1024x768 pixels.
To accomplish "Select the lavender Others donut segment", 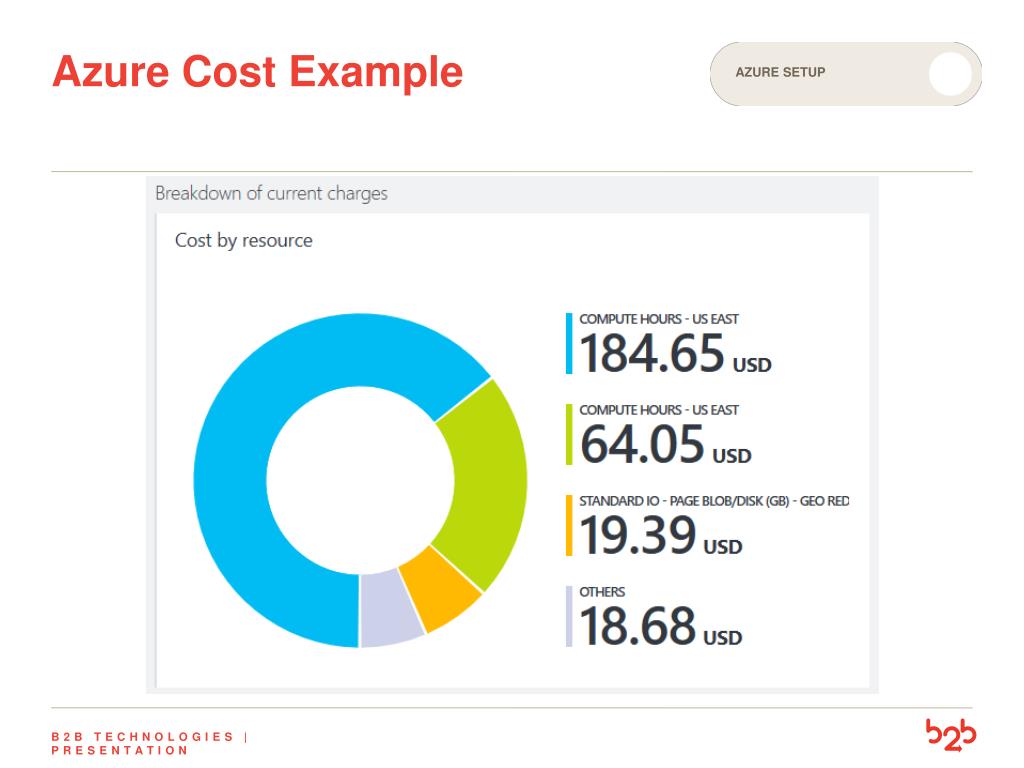I will (x=389, y=609).
